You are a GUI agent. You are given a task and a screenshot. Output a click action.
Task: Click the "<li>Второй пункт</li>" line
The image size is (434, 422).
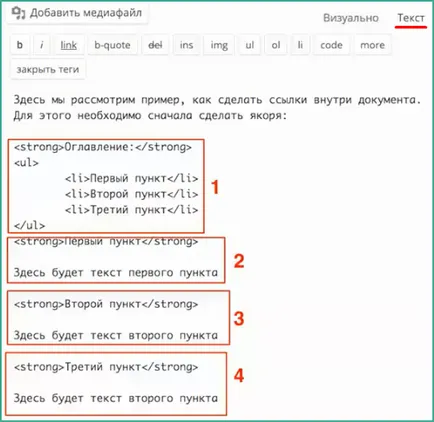132,194
